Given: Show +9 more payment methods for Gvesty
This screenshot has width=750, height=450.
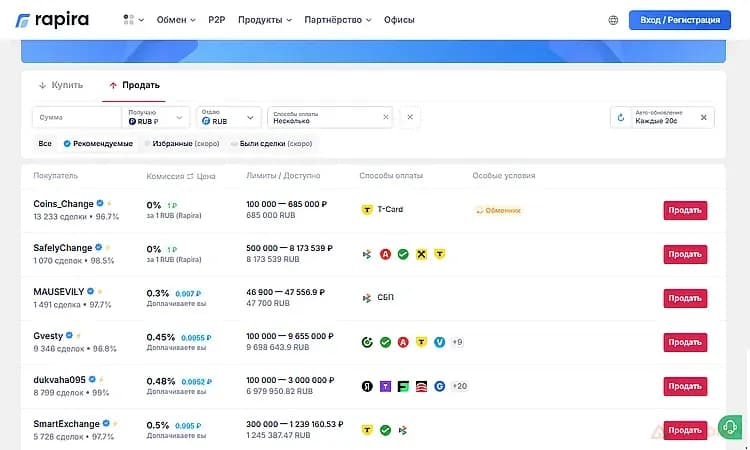Looking at the screenshot, I should (x=457, y=342).
